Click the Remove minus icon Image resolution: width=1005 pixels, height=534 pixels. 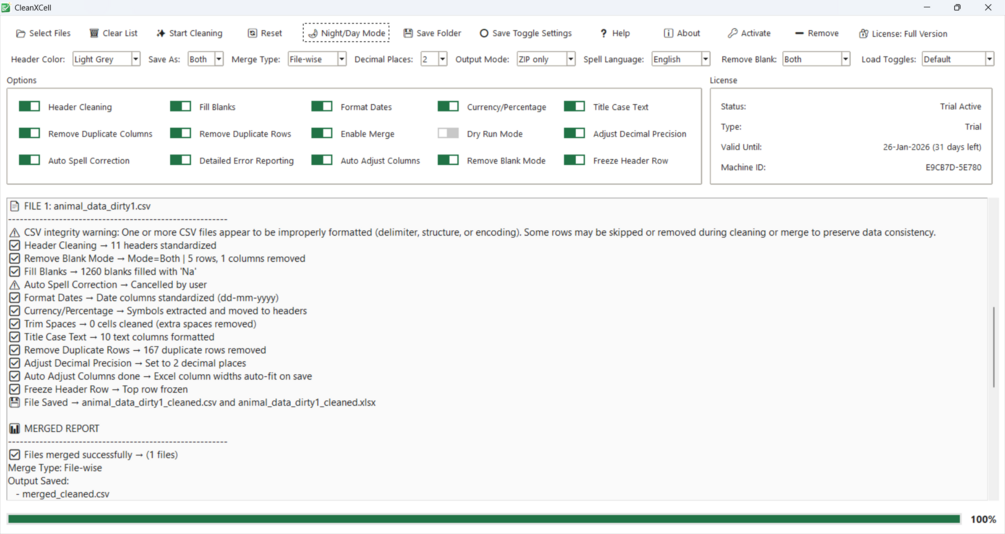pyautogui.click(x=799, y=33)
